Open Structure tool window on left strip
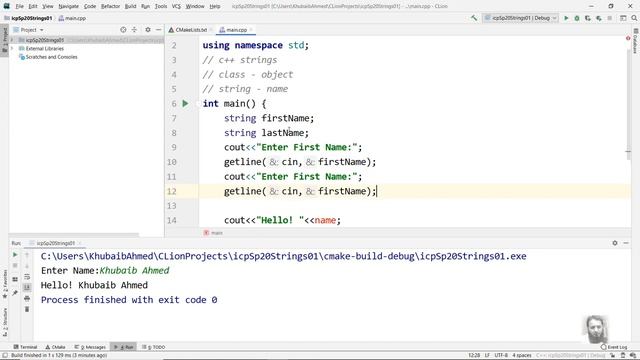Image resolution: width=640 pixels, height=360 pixels. [5, 322]
